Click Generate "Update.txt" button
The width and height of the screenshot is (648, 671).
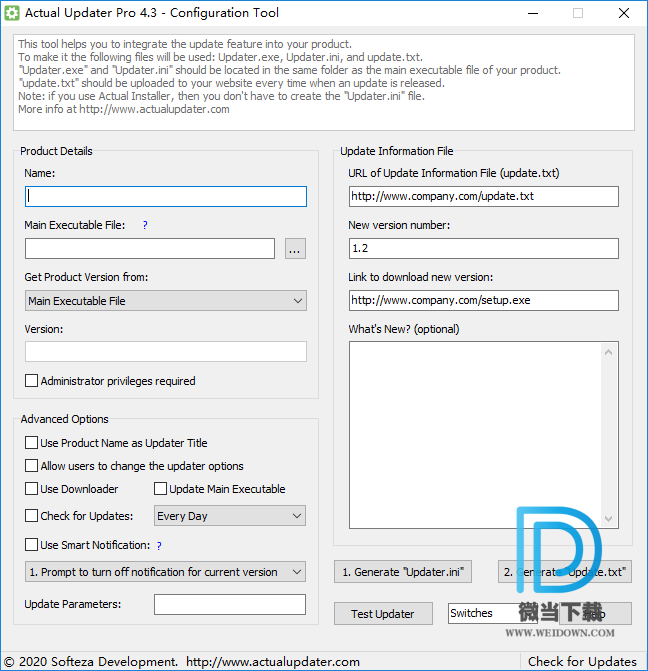pos(565,572)
